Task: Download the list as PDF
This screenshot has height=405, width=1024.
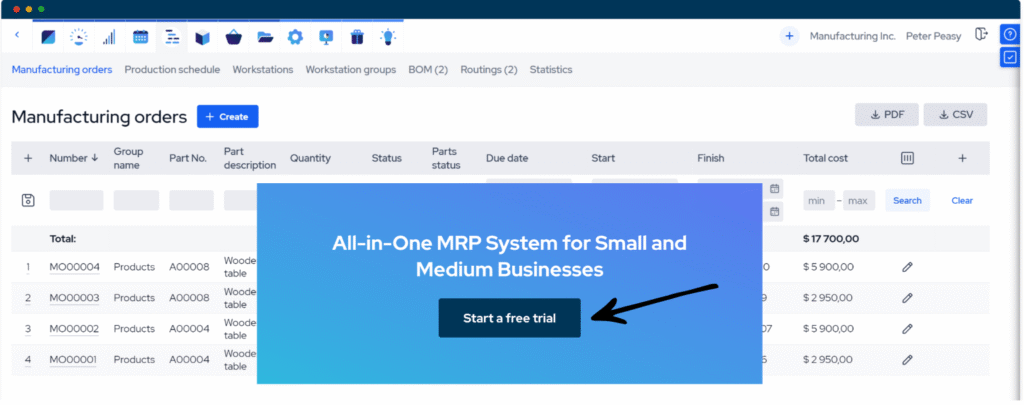Action: (887, 114)
